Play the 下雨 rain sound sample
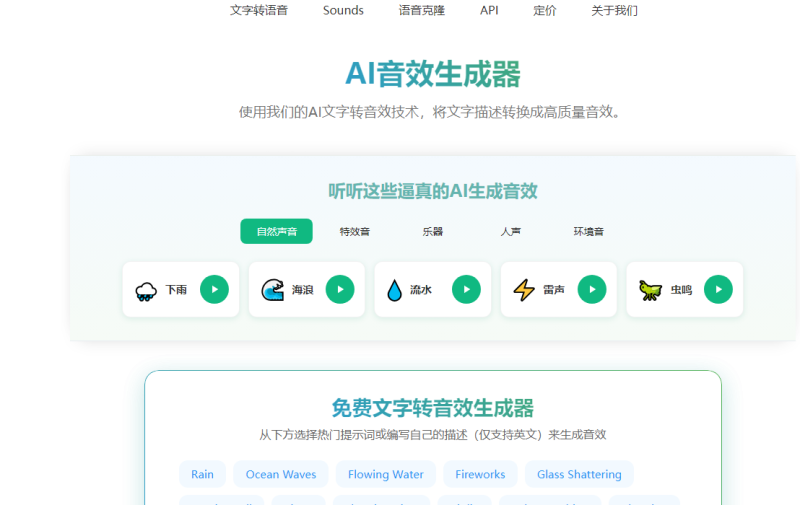Image resolution: width=800 pixels, height=505 pixels. [x=214, y=290]
